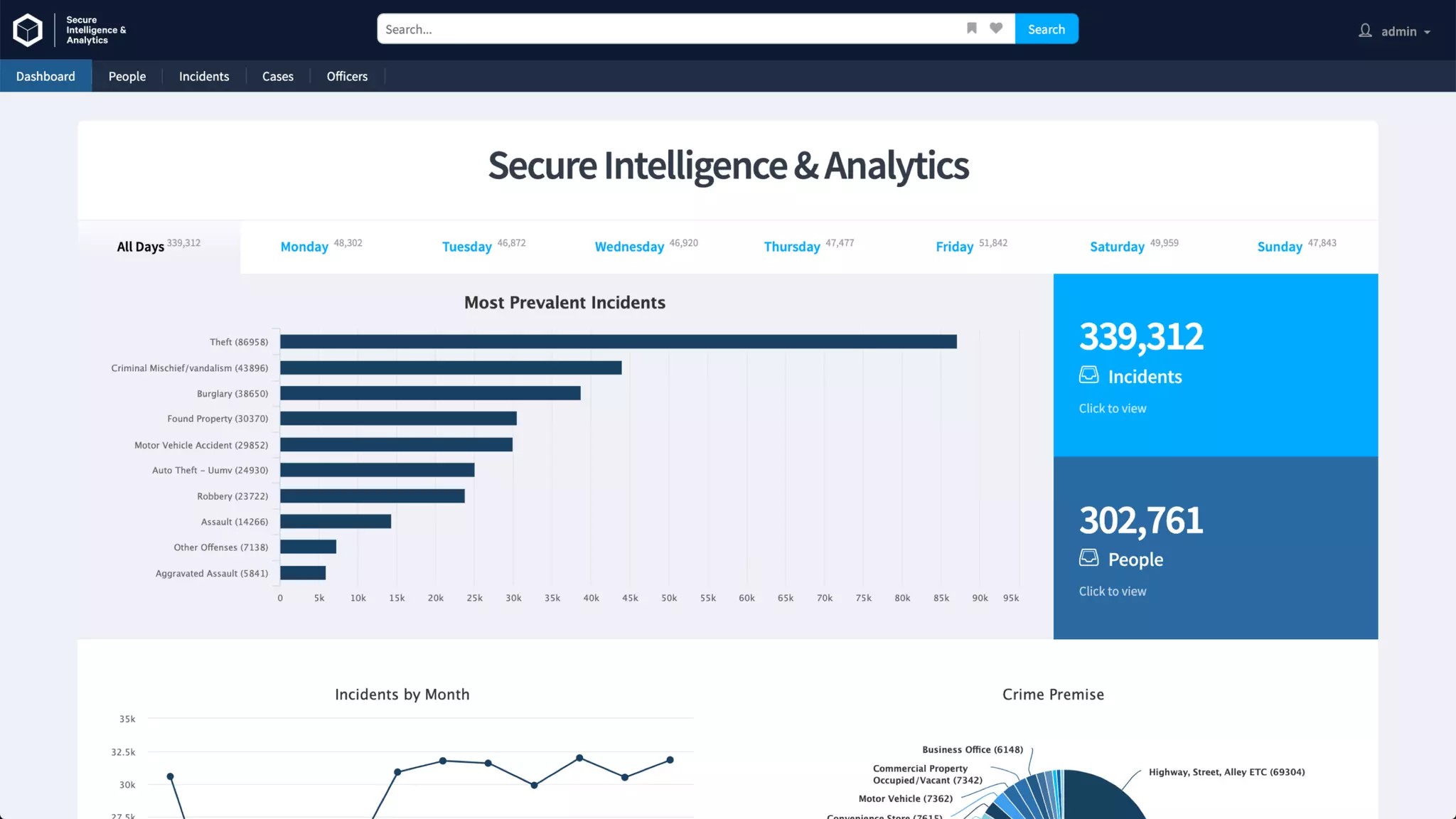Click the inbox icon beside People count

pos(1088,558)
